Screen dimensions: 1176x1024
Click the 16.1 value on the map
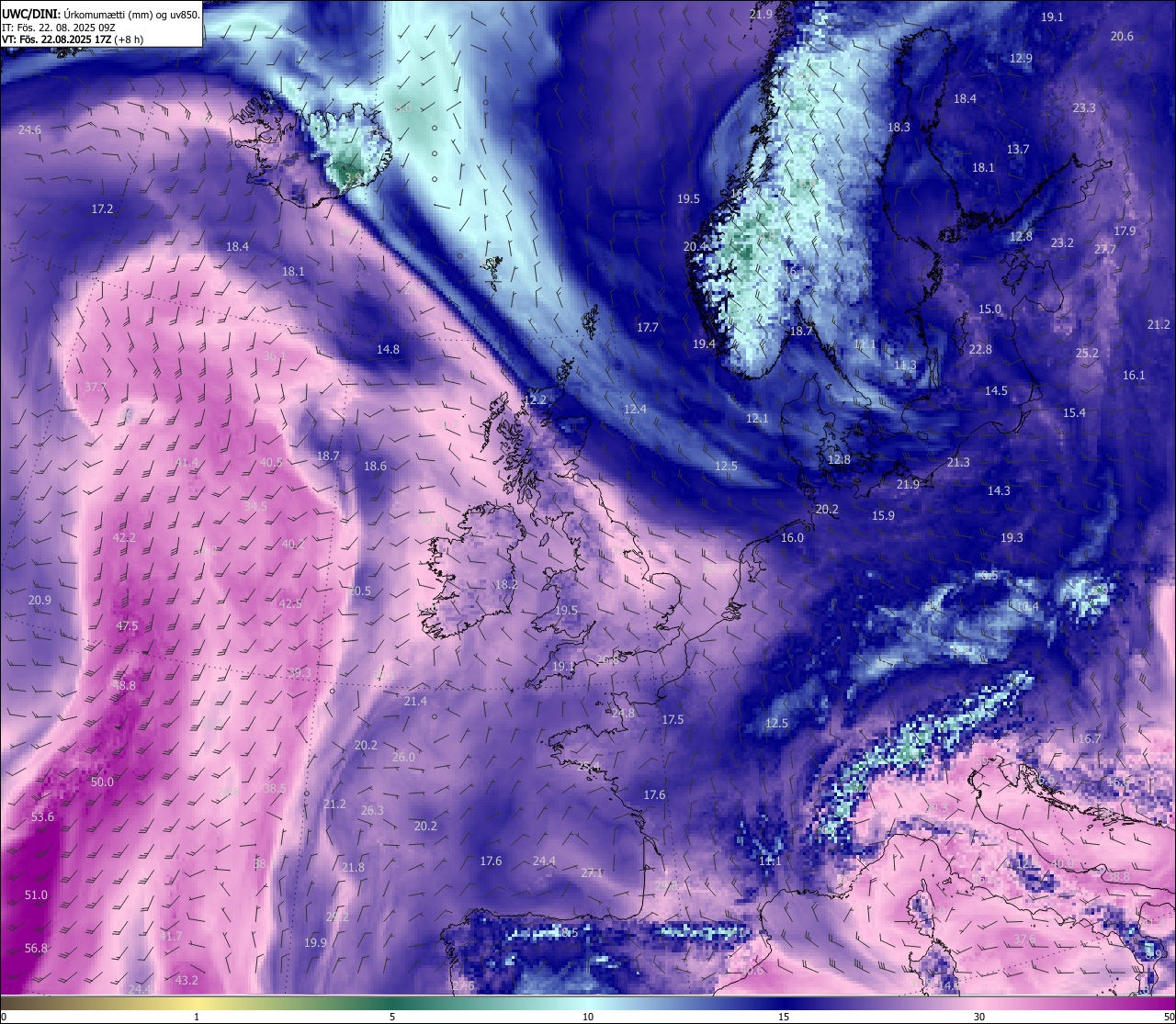(1134, 376)
